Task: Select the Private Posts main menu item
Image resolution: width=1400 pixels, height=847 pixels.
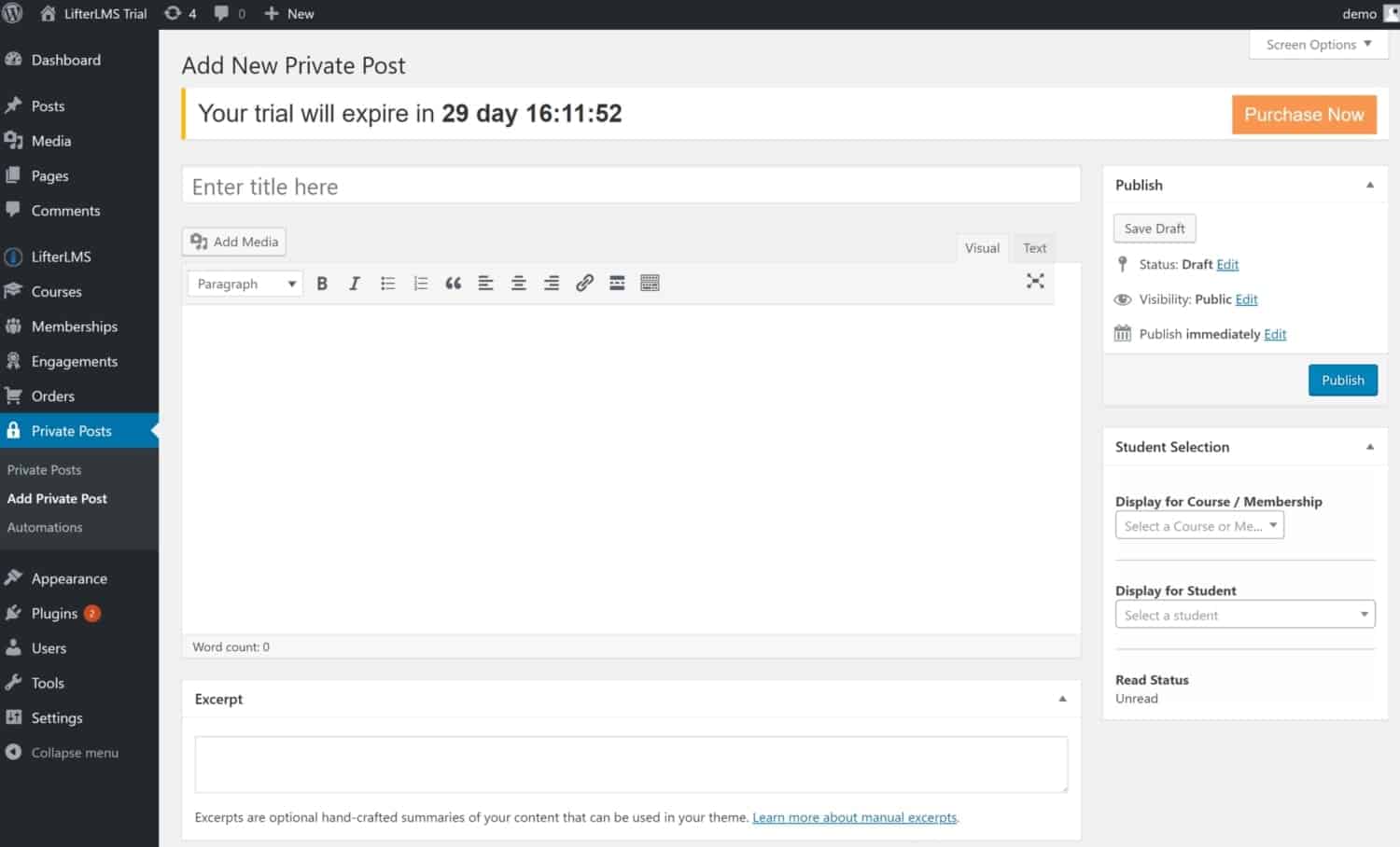Action: click(x=79, y=431)
